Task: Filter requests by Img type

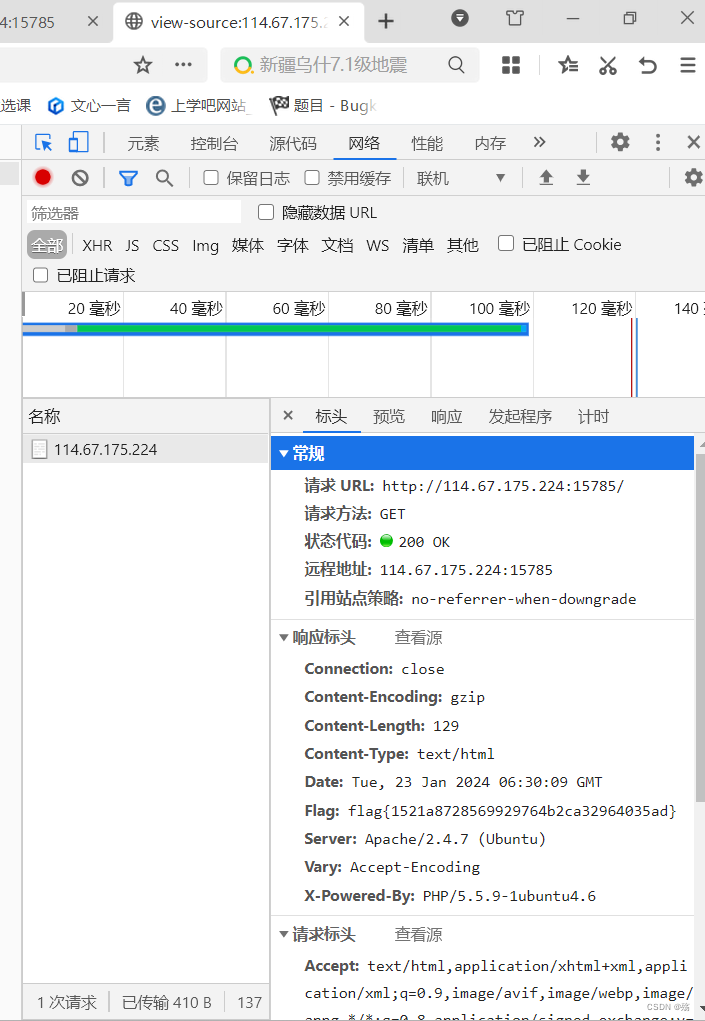Action: 205,245
